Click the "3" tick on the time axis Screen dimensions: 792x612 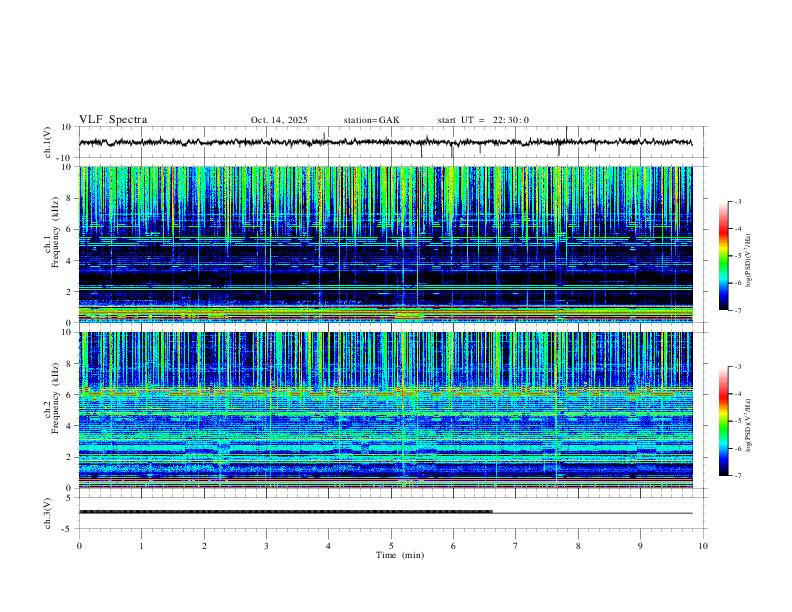(266, 546)
